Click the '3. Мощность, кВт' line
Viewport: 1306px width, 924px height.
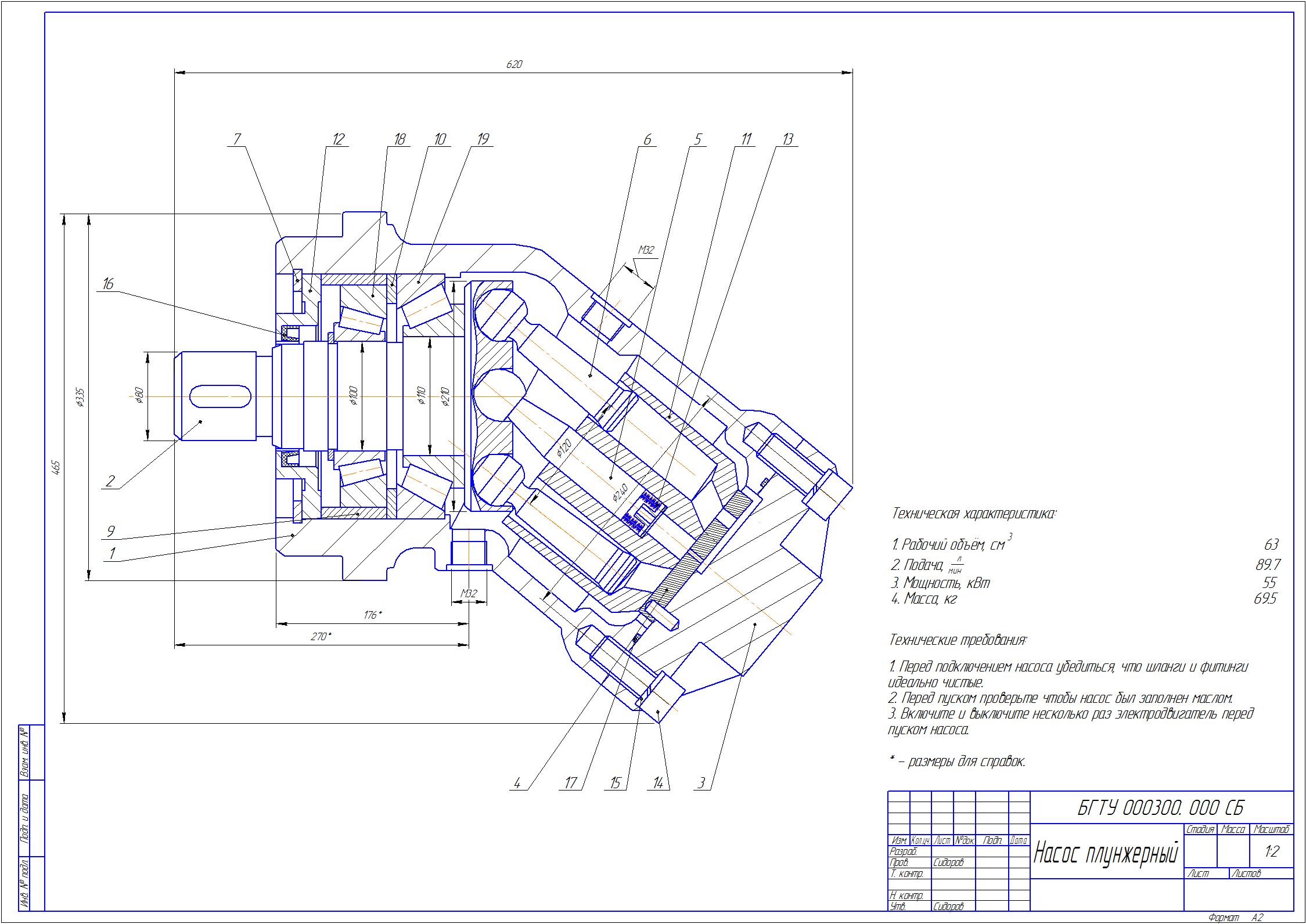(x=940, y=583)
